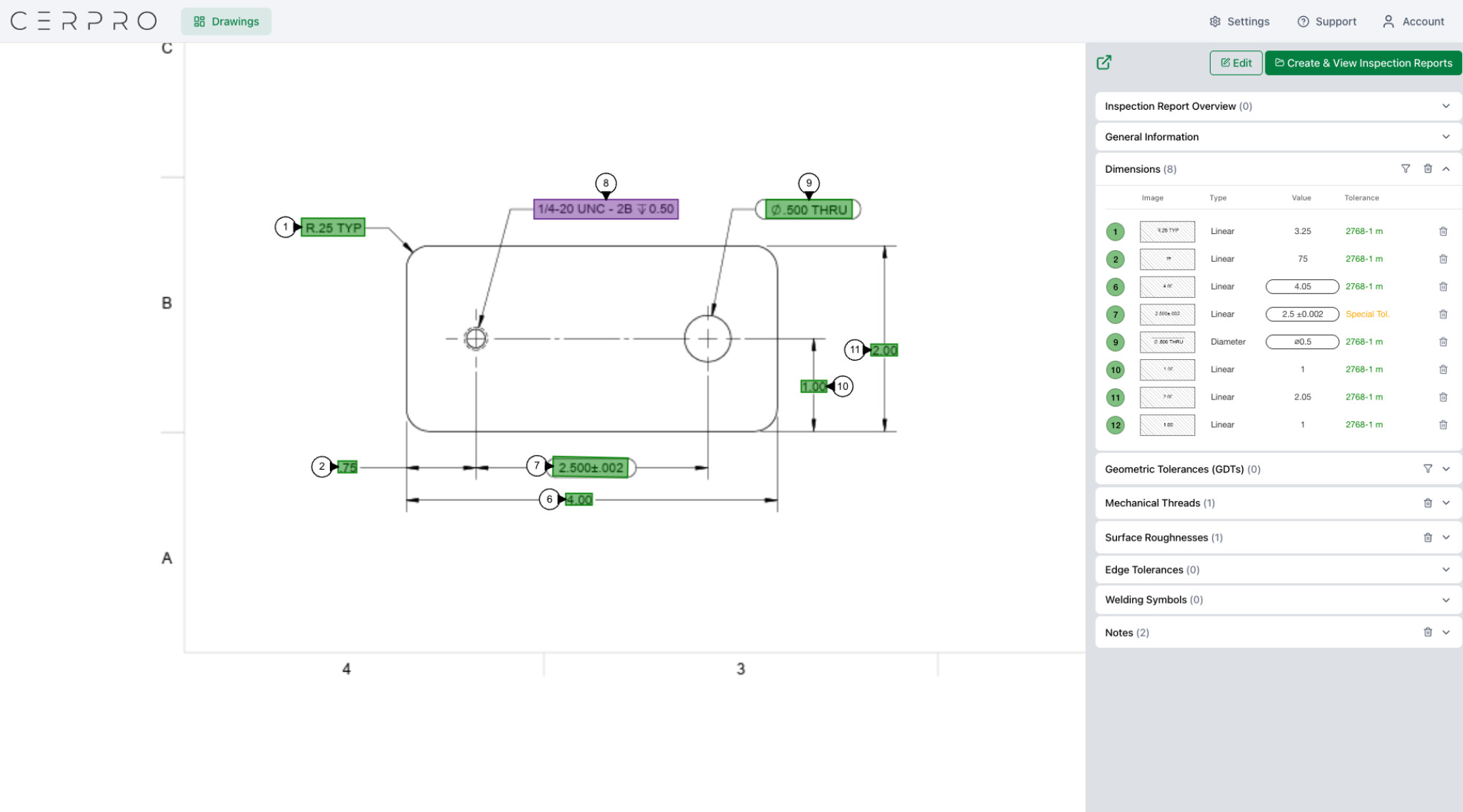Delete all dimensions via header trash icon
The width and height of the screenshot is (1463, 812).
click(1427, 169)
